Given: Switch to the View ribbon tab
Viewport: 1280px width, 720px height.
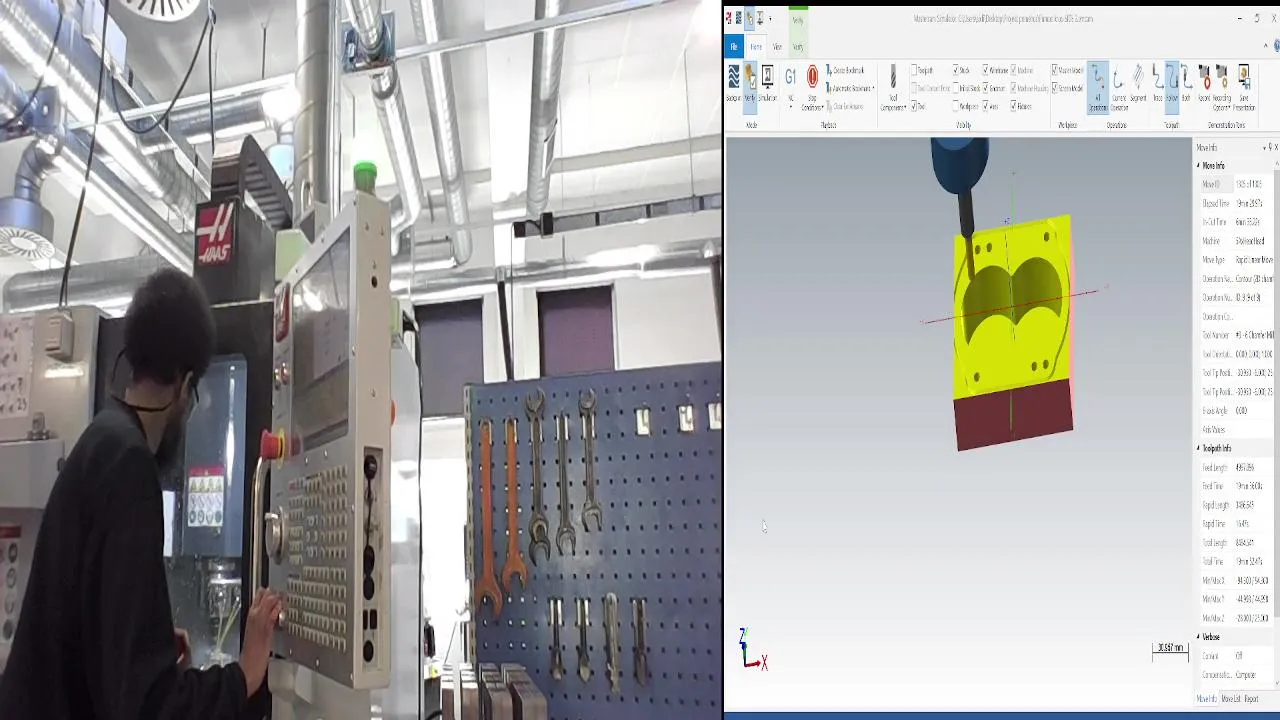Looking at the screenshot, I should (x=777, y=46).
